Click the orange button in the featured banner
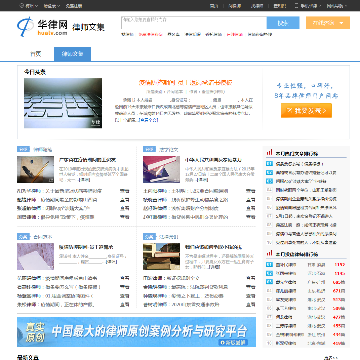Image resolution: width=360 pixels, height=360 pixels. 306,110
